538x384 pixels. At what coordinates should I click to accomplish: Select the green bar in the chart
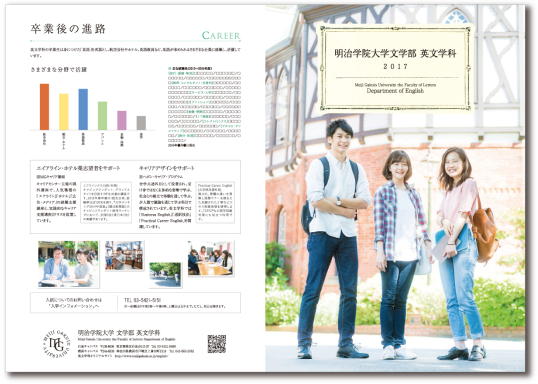(x=102, y=116)
